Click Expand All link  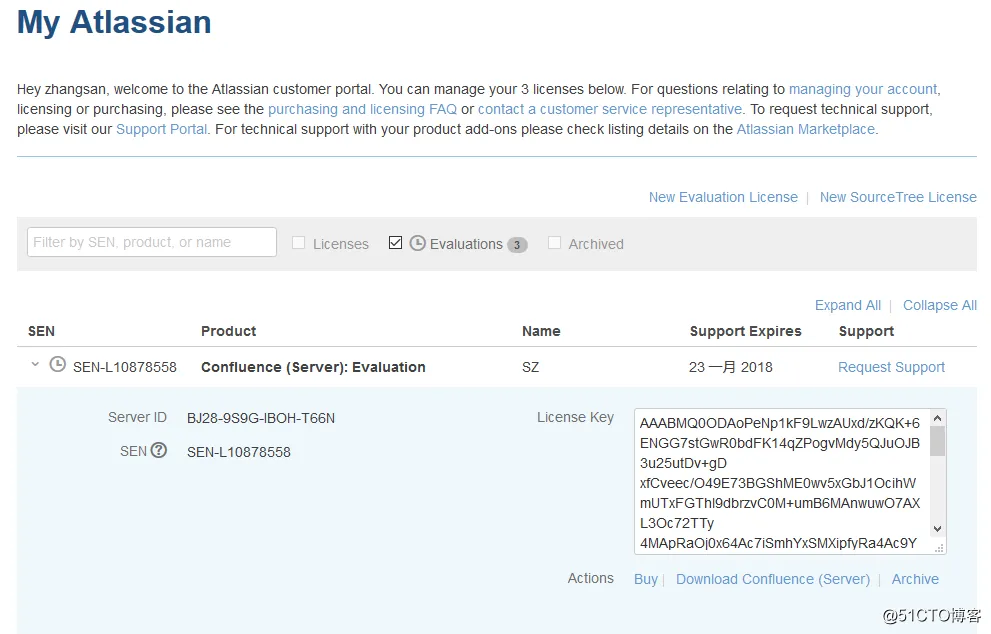(x=848, y=305)
